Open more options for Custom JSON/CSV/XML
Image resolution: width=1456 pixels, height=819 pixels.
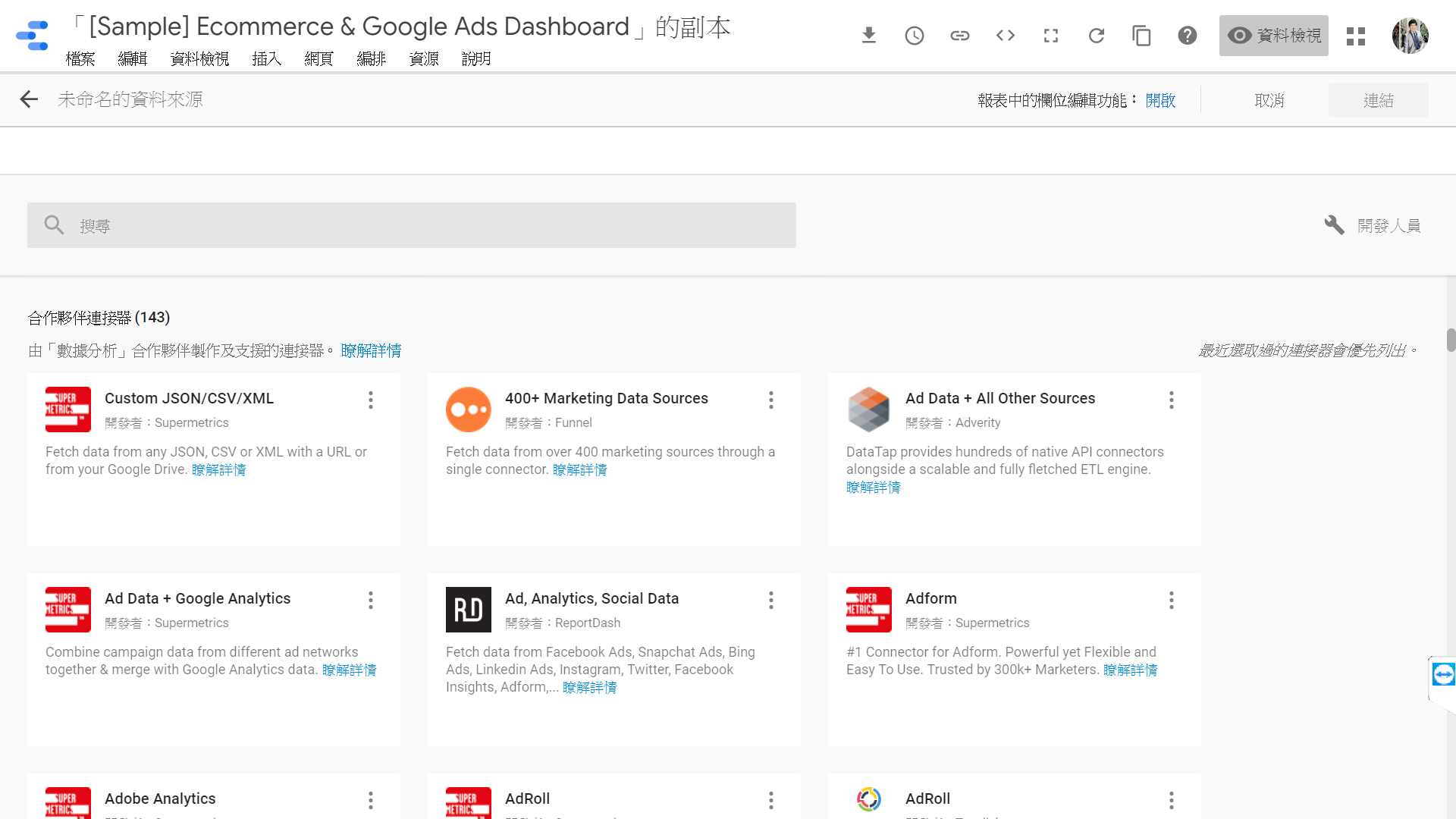tap(371, 400)
